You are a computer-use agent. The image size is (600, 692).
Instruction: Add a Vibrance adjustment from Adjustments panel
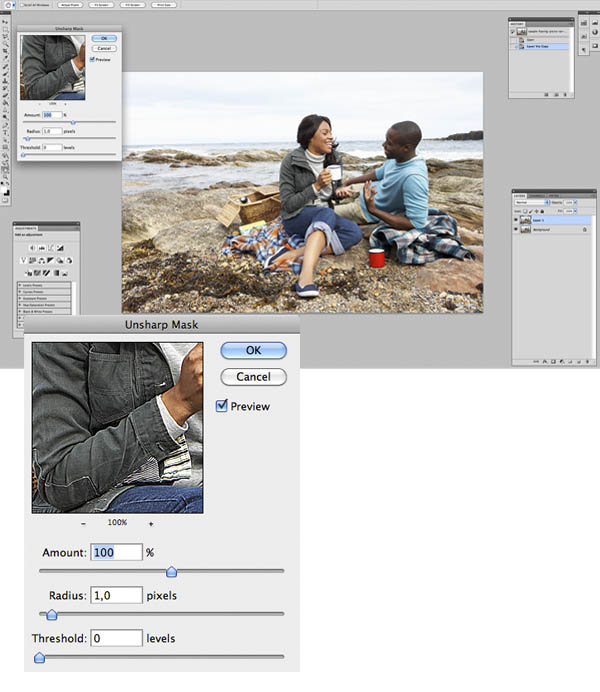click(x=23, y=260)
